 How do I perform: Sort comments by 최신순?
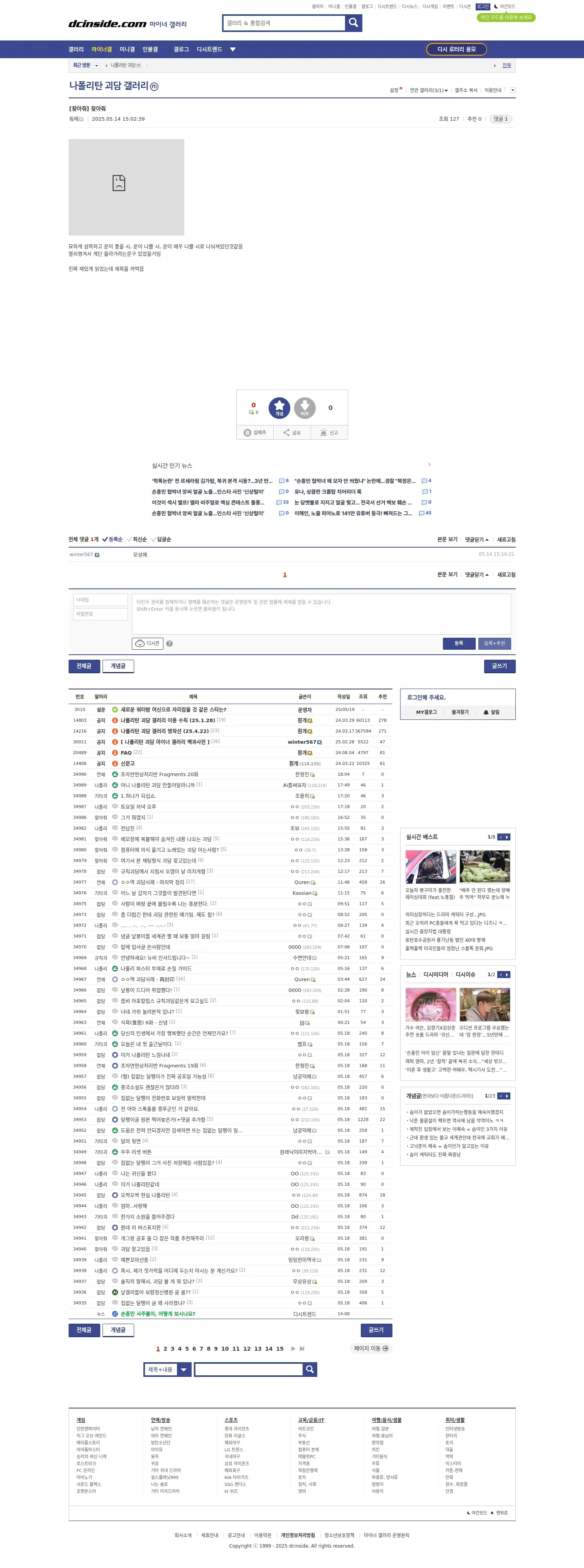point(136,539)
